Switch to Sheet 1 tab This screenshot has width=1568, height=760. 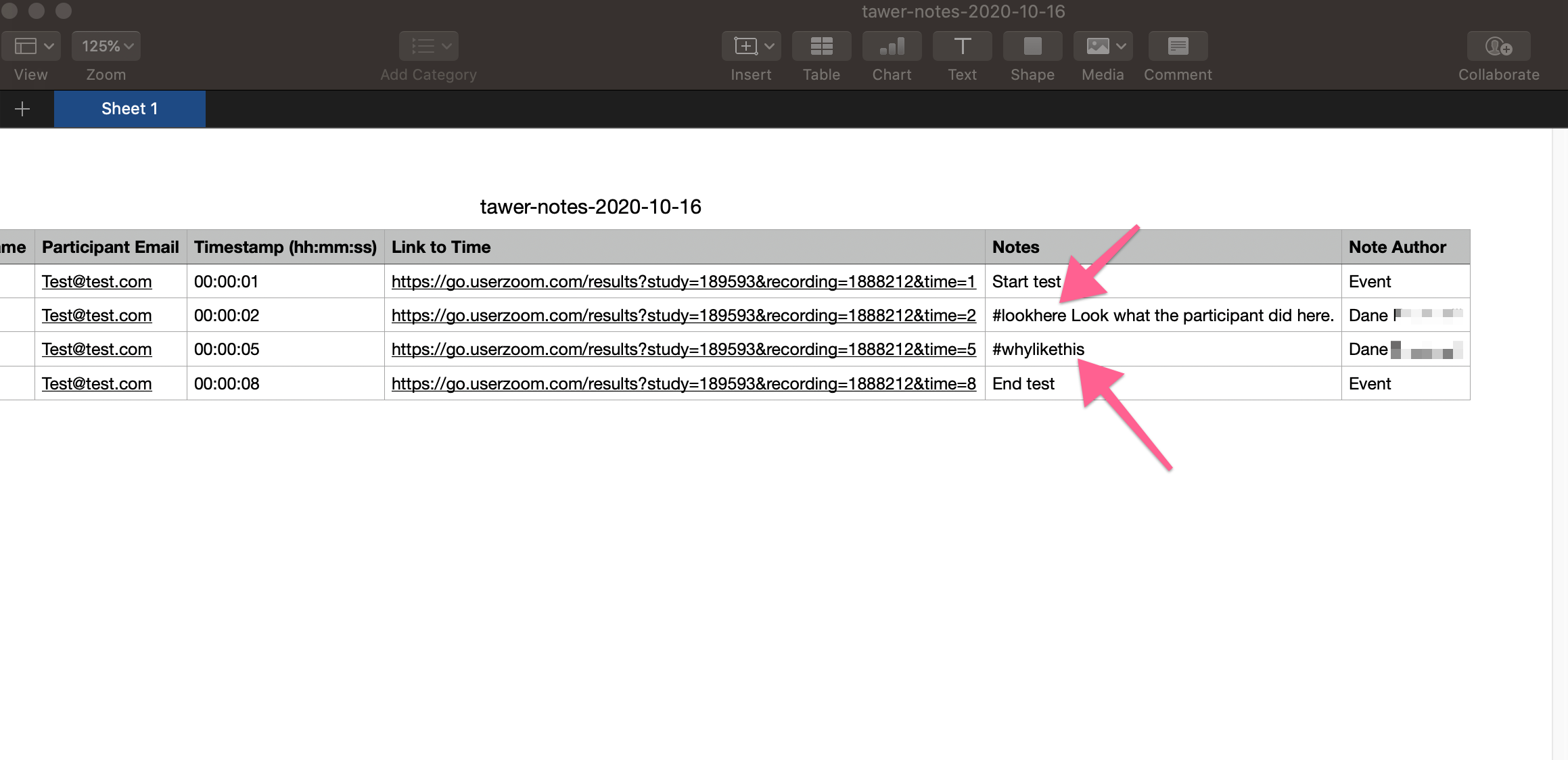[130, 109]
